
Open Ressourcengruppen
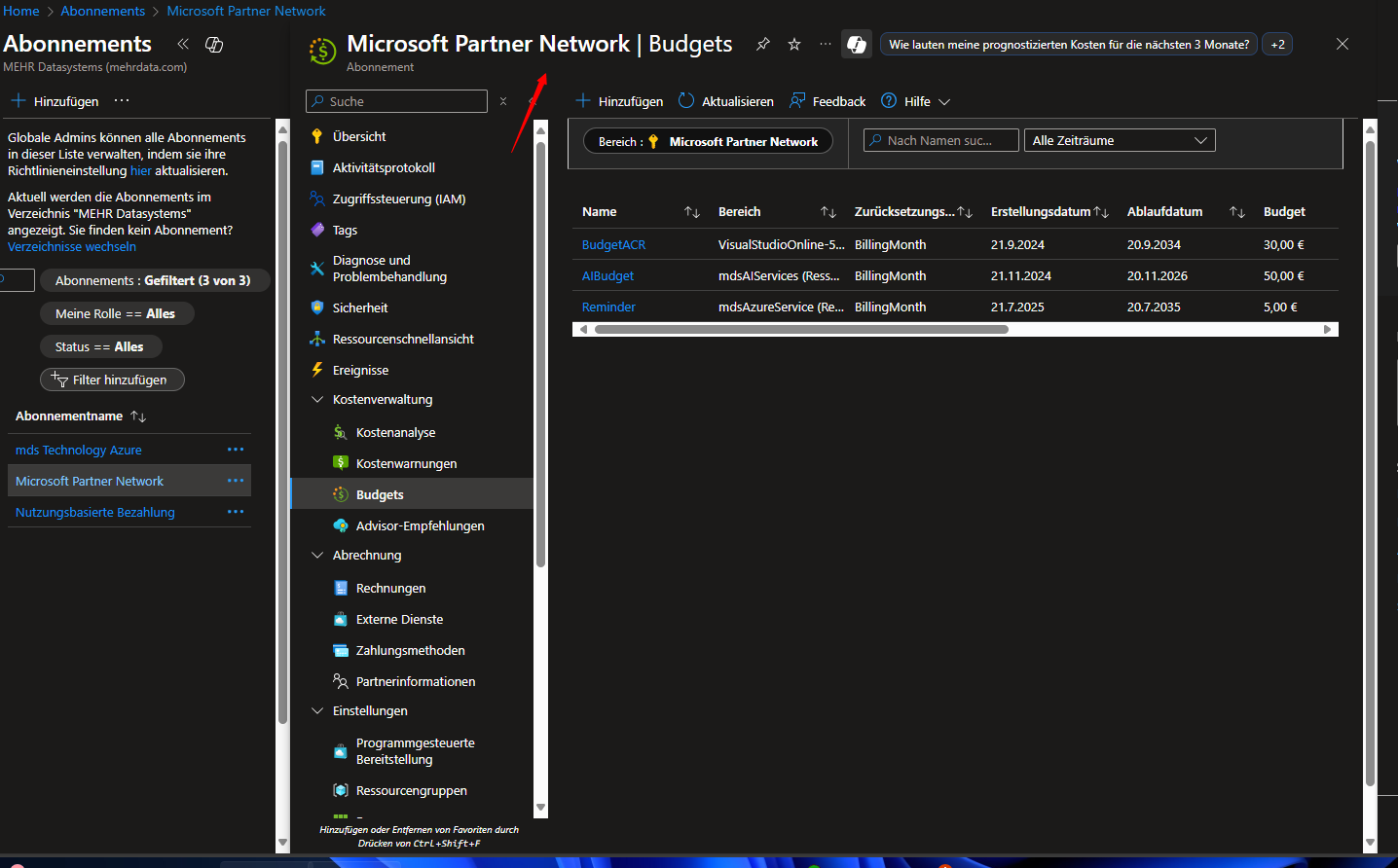pos(412,790)
